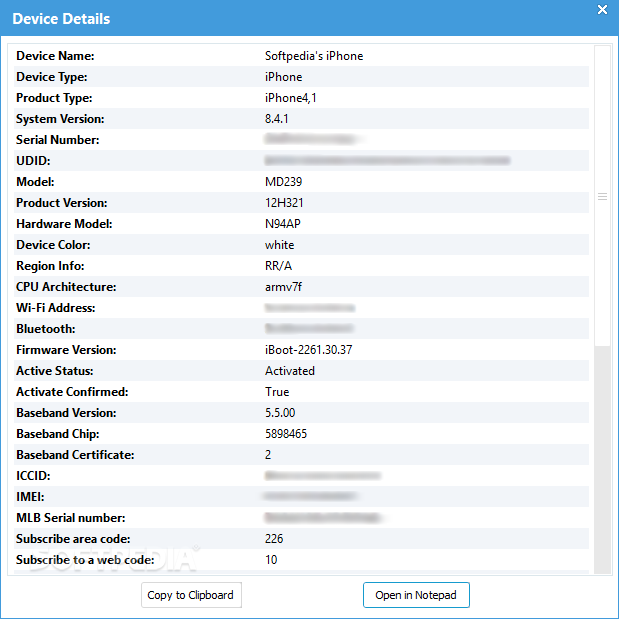The height and width of the screenshot is (619, 619).
Task: Click the 'Bluetooth:' row label
Action: [46, 329]
